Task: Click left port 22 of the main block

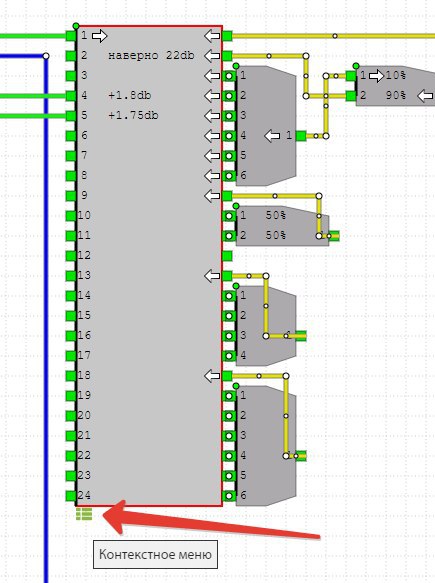Action: (x=71, y=456)
